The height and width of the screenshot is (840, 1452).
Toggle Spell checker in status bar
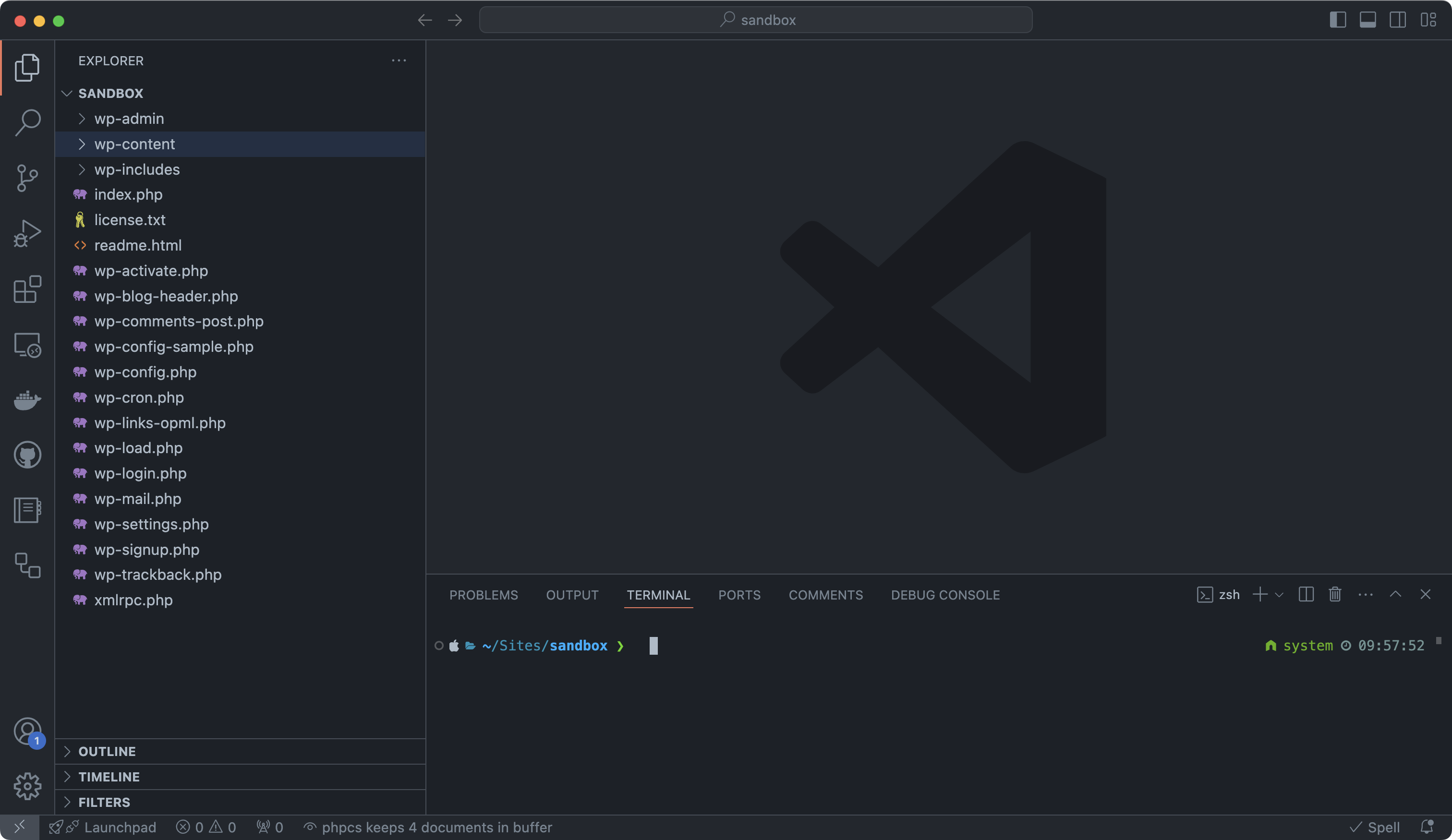(x=1375, y=828)
